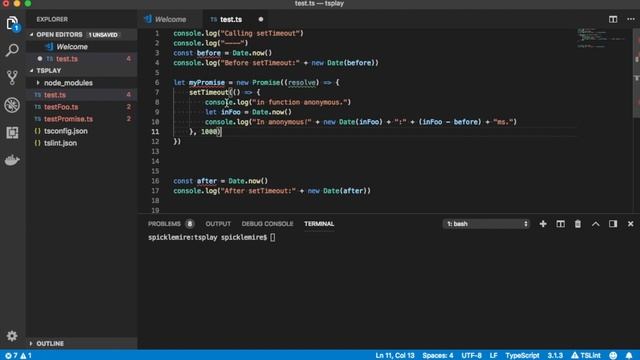Open the Debug view in activity bar
640x360 pixels.
click(x=12, y=105)
